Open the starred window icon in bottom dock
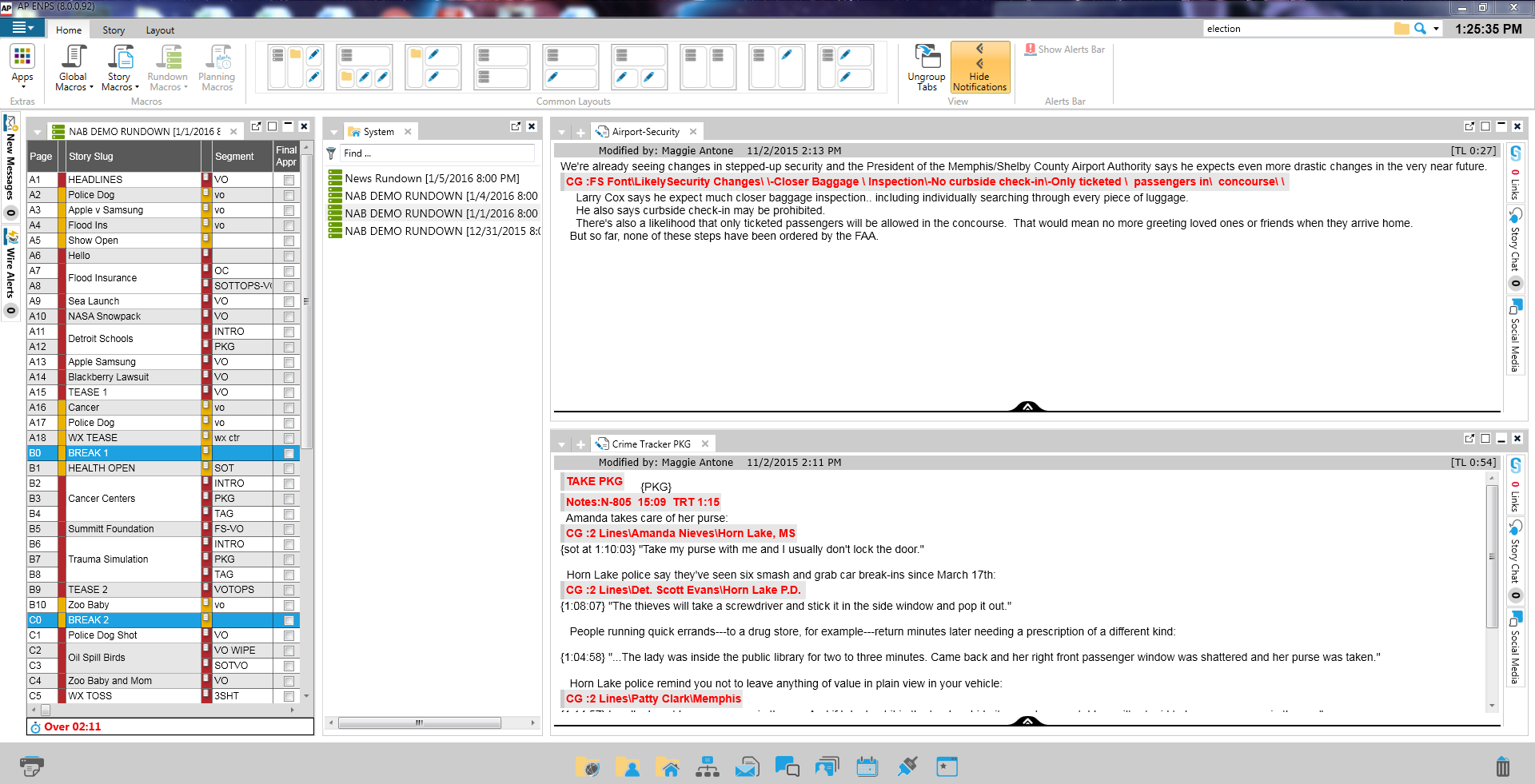The height and width of the screenshot is (784, 1535). pyautogui.click(x=947, y=767)
